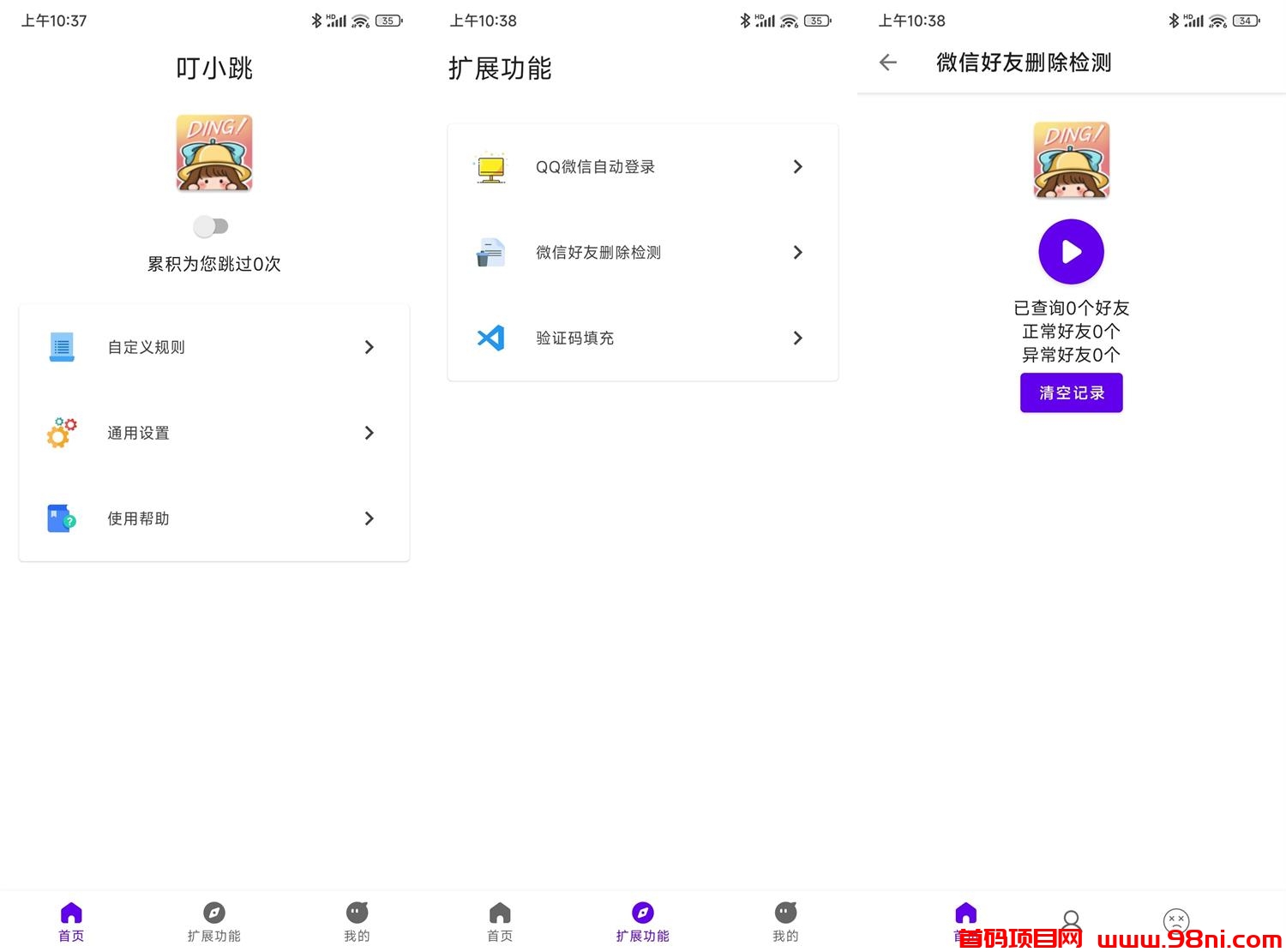This screenshot has height=952, width=1286.
Task: Select 首页 tab on 扩展功能 screen
Action: coord(500,922)
